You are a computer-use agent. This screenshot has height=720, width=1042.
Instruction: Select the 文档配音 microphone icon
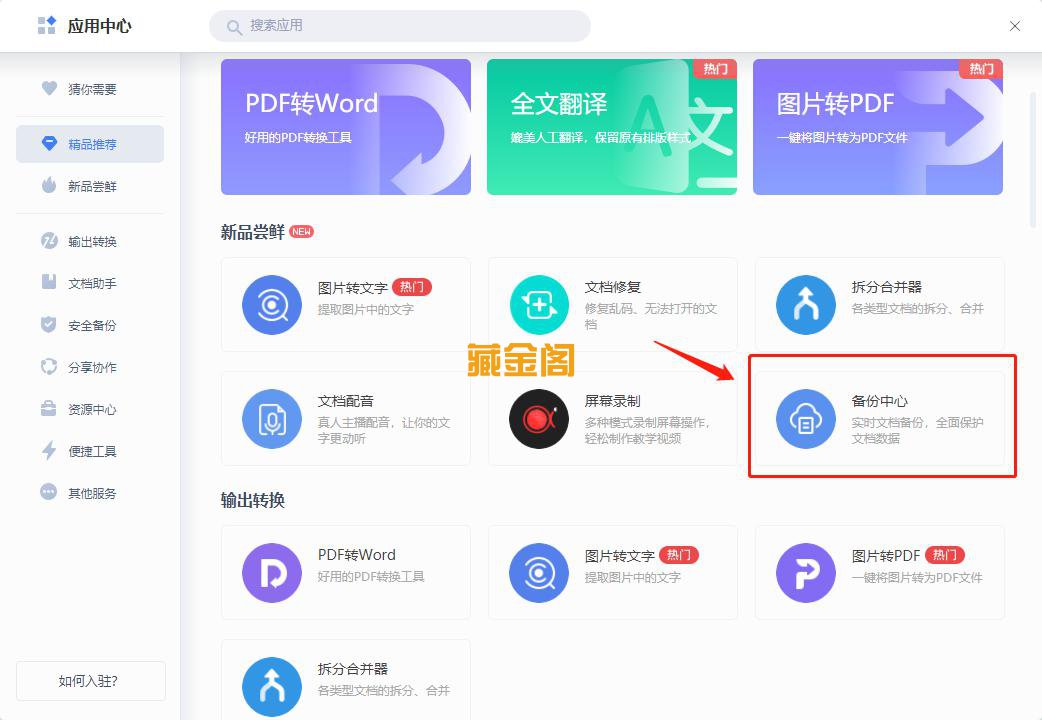click(270, 419)
